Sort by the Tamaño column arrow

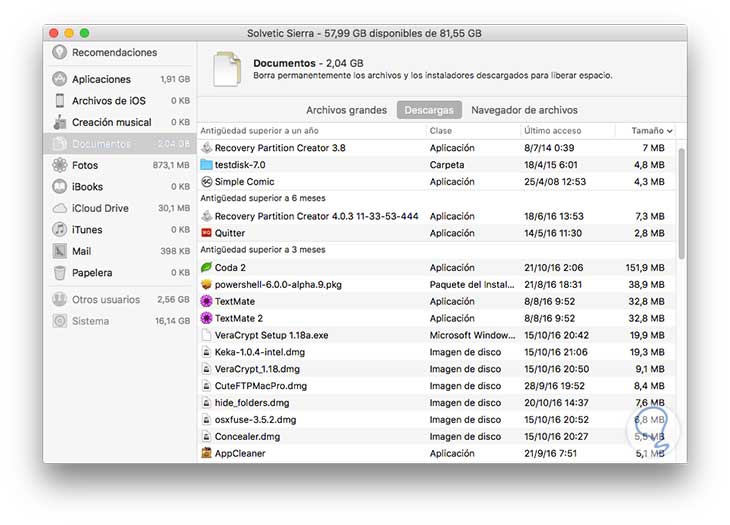(669, 131)
